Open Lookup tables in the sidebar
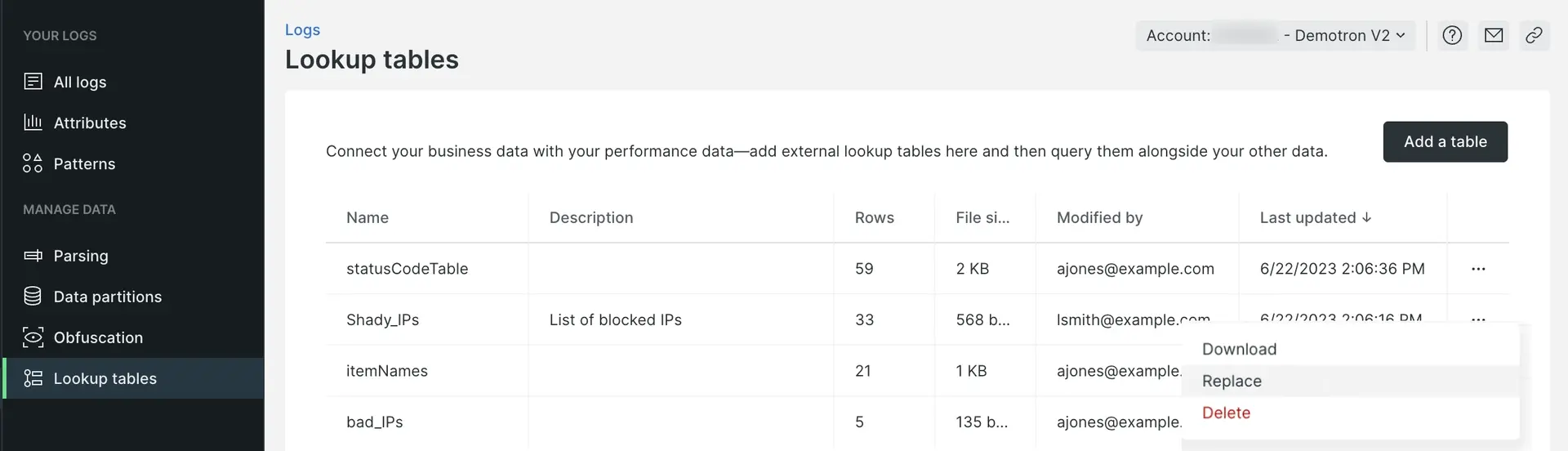The height and width of the screenshot is (451, 1568). [105, 378]
